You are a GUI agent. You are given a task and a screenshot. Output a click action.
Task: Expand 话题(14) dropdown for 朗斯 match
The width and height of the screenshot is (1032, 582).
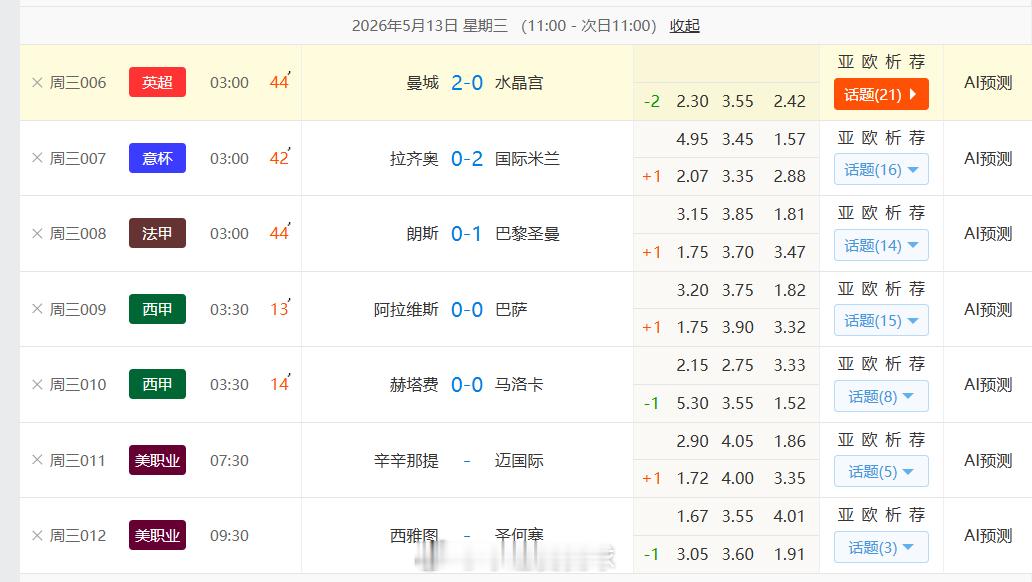[x=881, y=246]
